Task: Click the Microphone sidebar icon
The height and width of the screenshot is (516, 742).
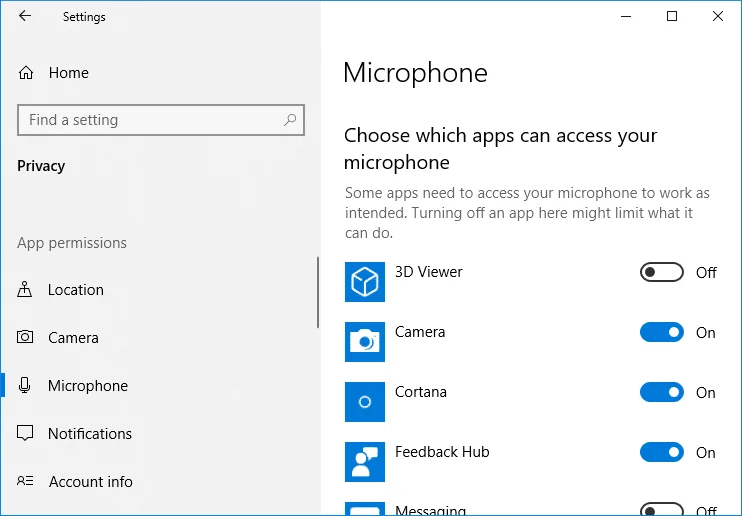Action: click(25, 385)
